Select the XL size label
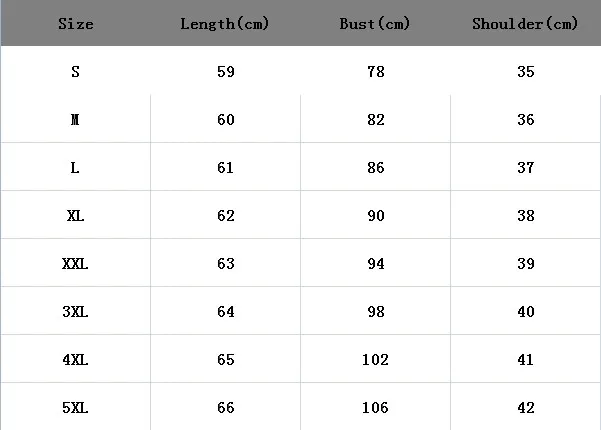This screenshot has width=601, height=430. [75, 216]
